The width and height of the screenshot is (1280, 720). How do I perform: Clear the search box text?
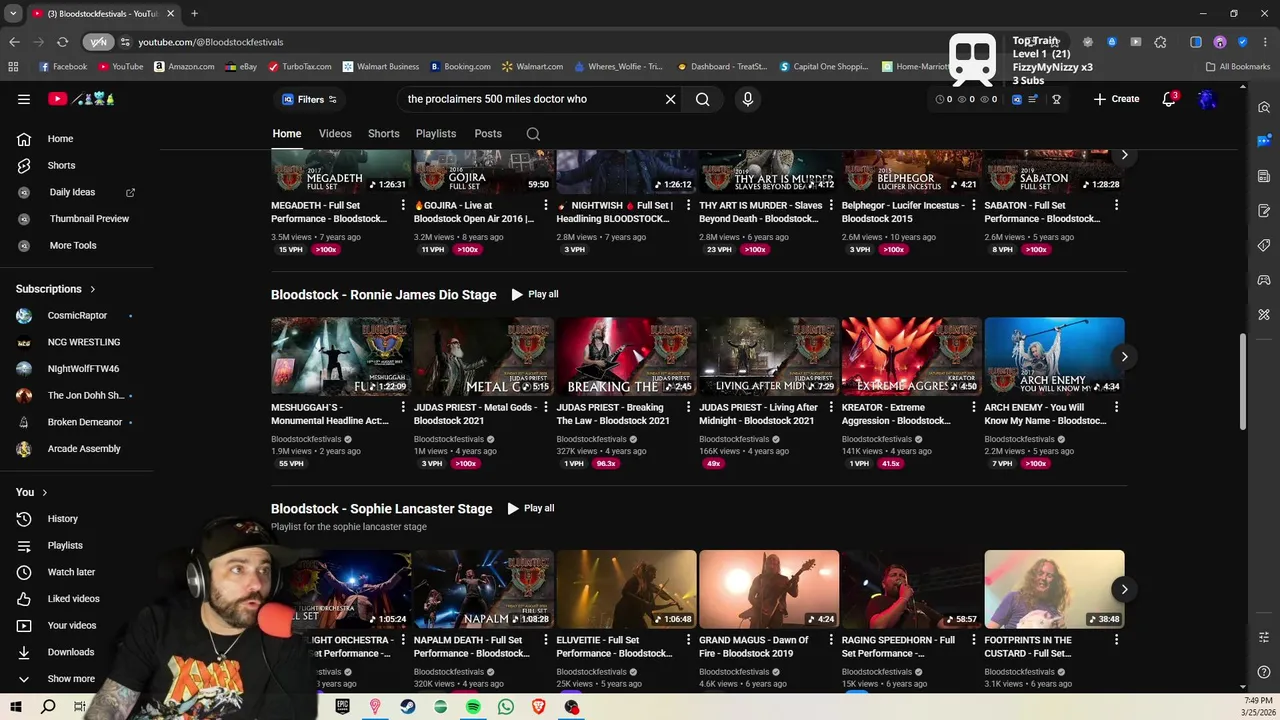(x=671, y=99)
